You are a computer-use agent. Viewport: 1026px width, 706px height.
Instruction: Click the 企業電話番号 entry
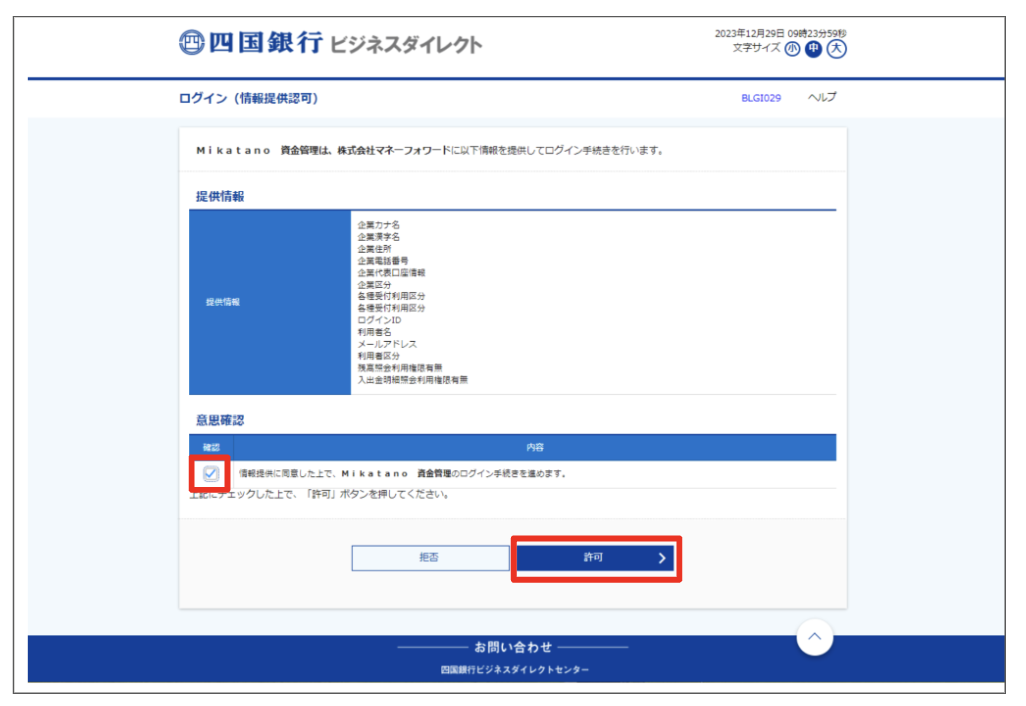click(x=383, y=260)
